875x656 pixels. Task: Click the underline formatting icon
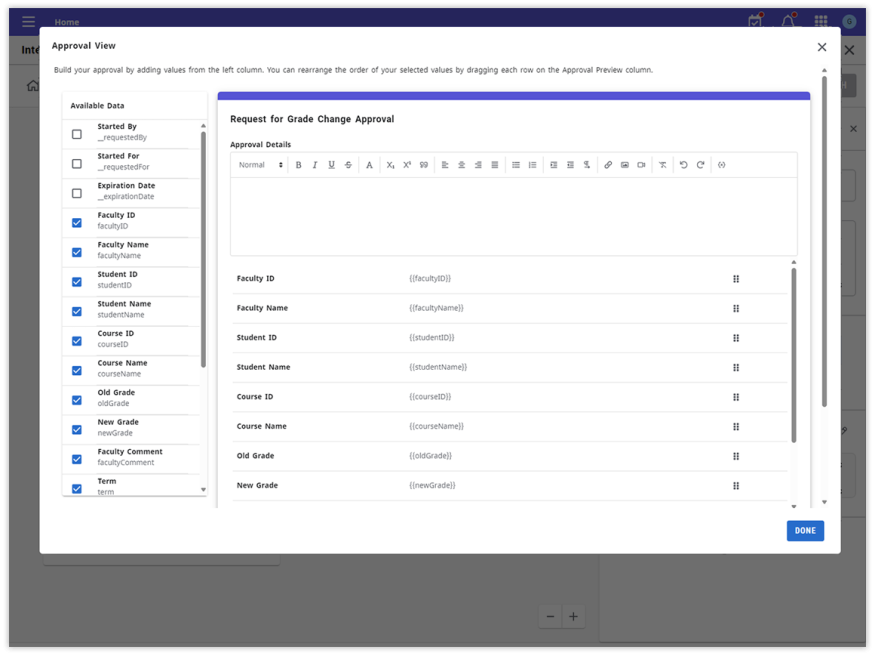coord(332,165)
